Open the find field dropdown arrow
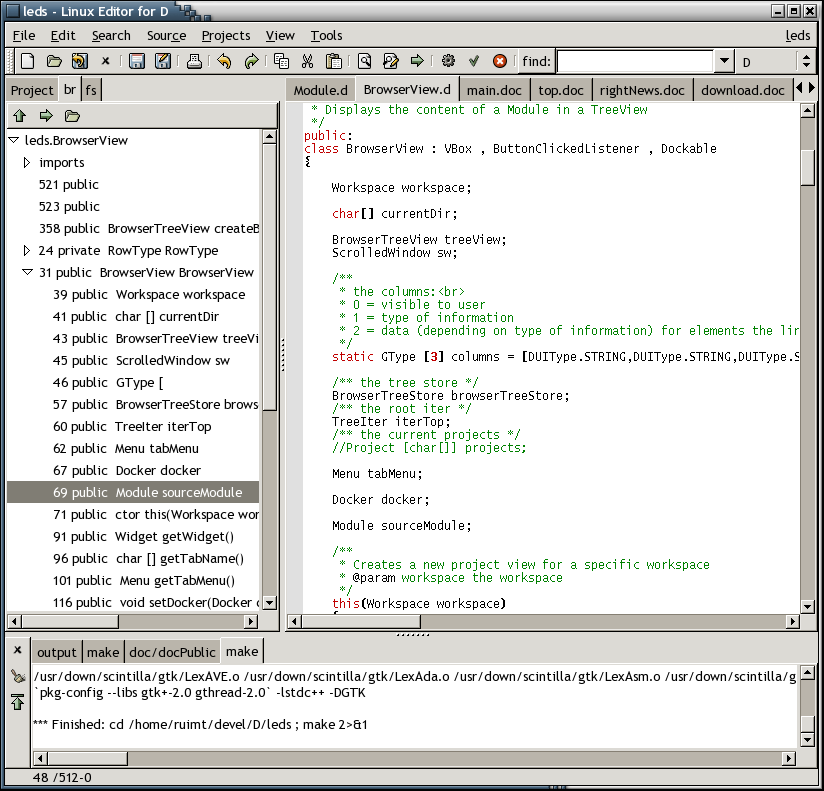 pyautogui.click(x=724, y=61)
